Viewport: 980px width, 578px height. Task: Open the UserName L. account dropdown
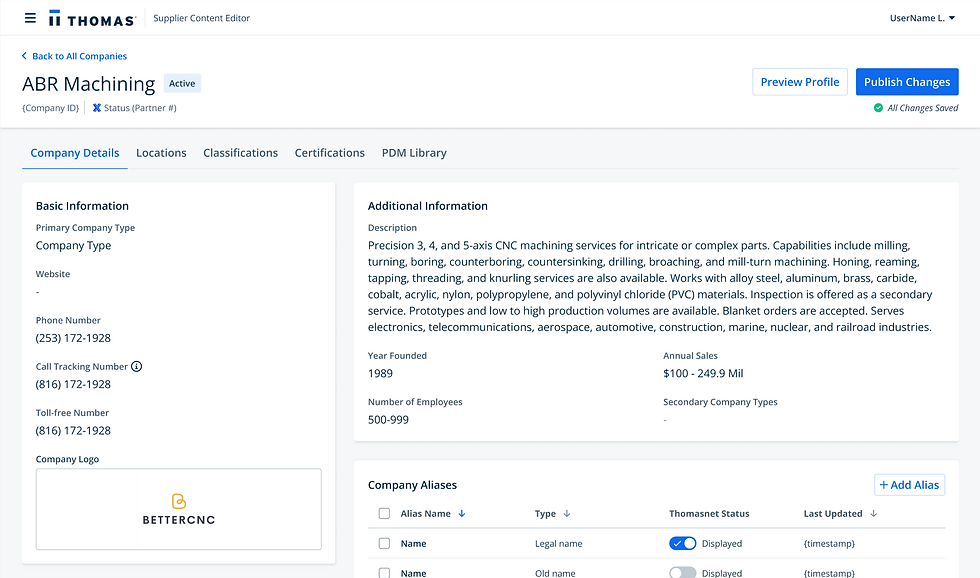(918, 18)
